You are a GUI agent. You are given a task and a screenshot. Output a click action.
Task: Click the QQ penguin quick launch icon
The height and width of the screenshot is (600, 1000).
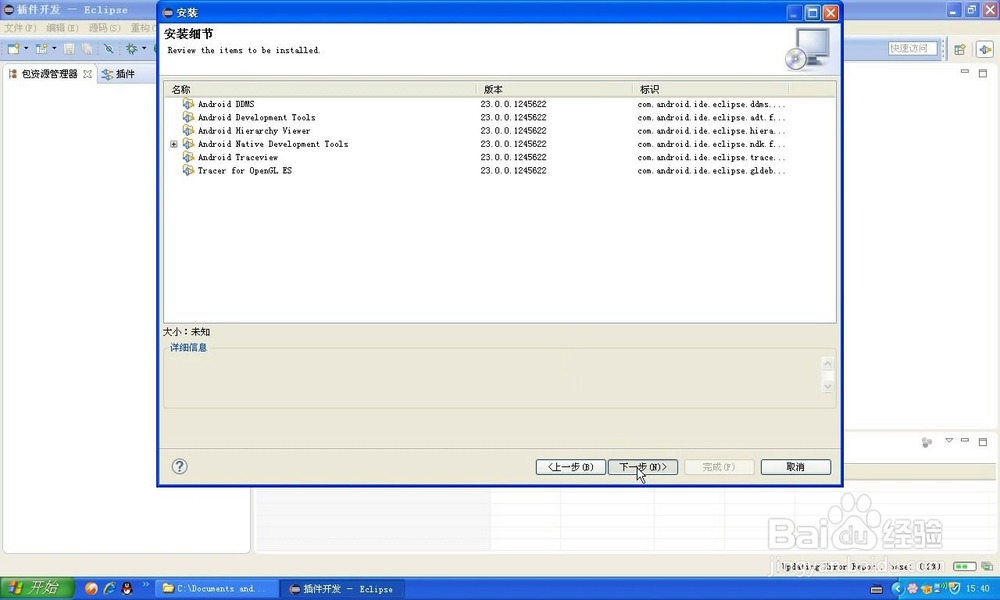click(x=127, y=589)
